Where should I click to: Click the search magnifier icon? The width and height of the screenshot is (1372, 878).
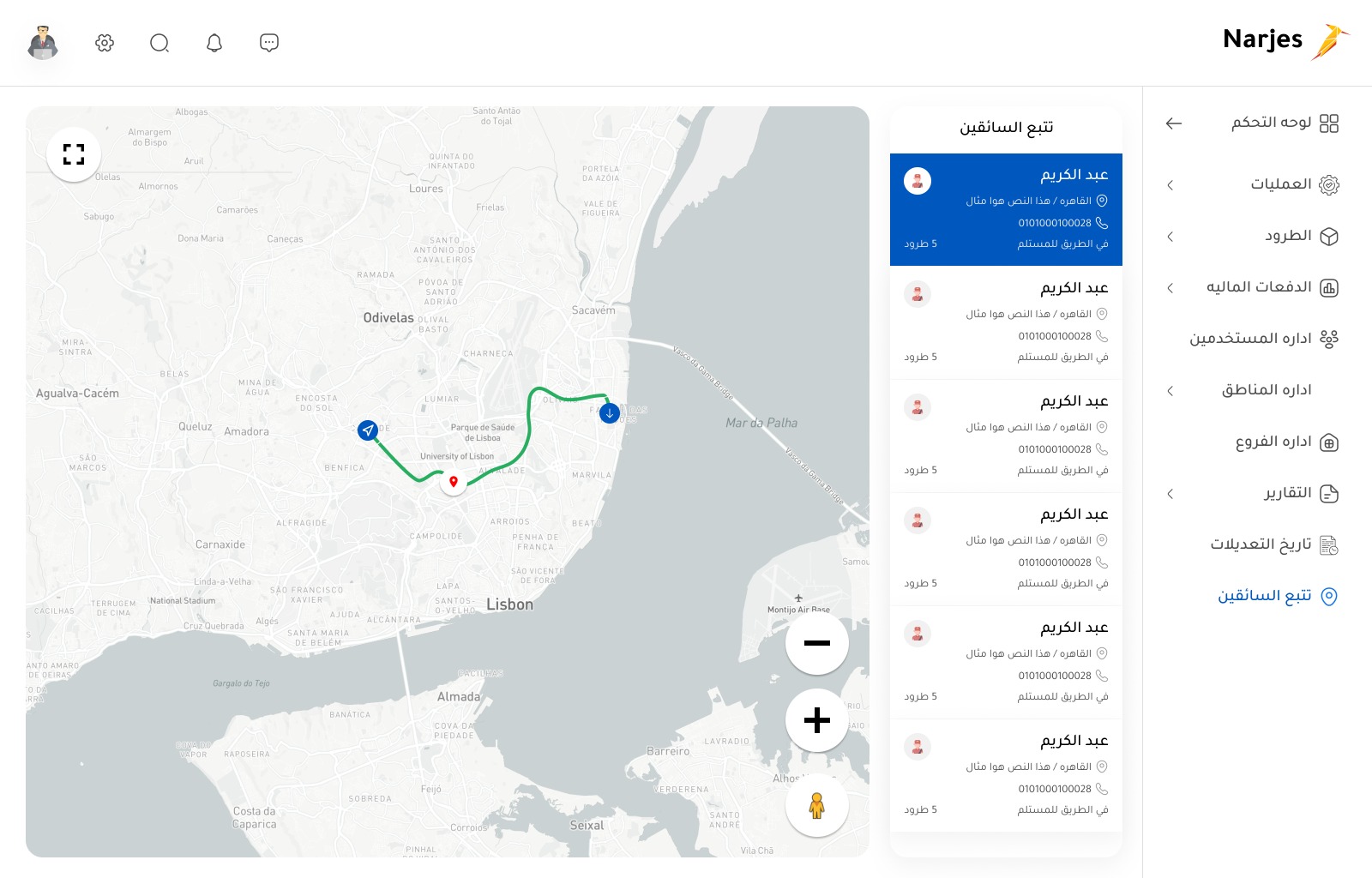click(159, 43)
